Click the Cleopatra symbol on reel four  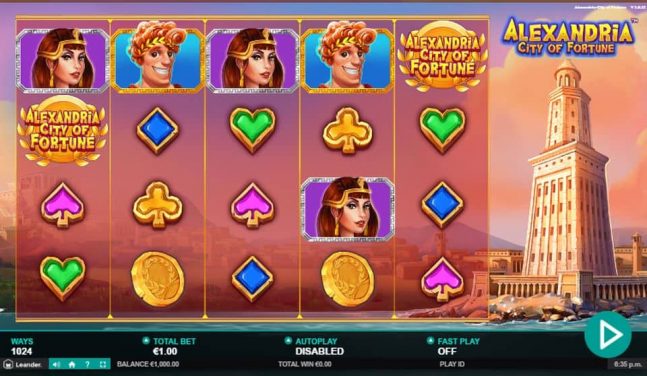tap(347, 208)
